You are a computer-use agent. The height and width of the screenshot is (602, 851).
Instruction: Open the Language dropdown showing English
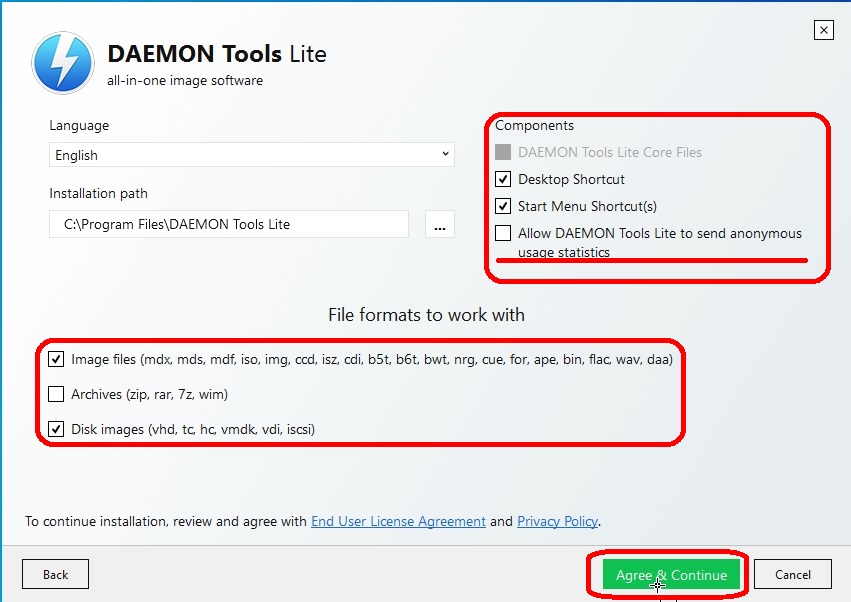(x=252, y=155)
